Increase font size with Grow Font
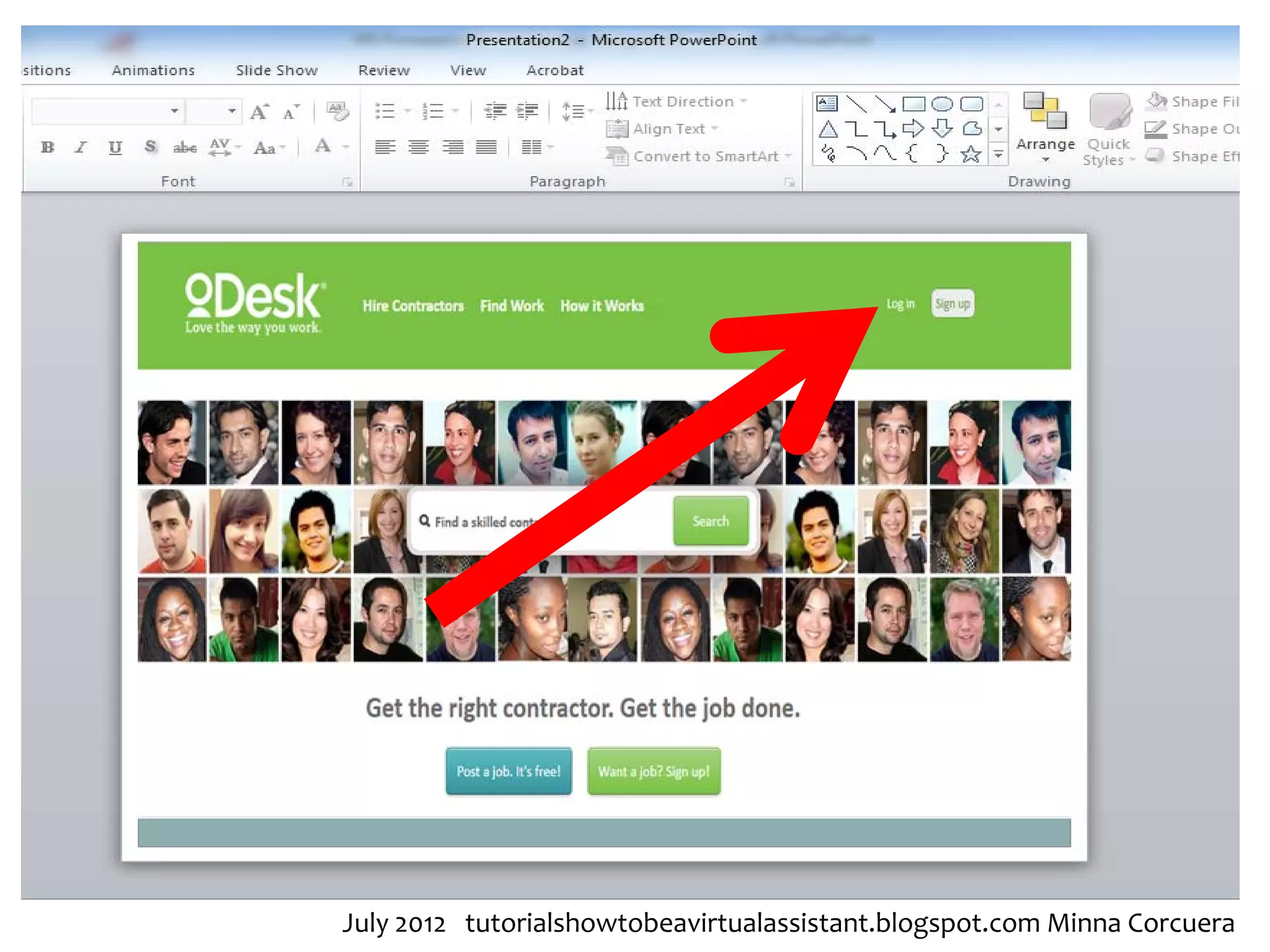The width and height of the screenshot is (1270, 952). point(260,112)
